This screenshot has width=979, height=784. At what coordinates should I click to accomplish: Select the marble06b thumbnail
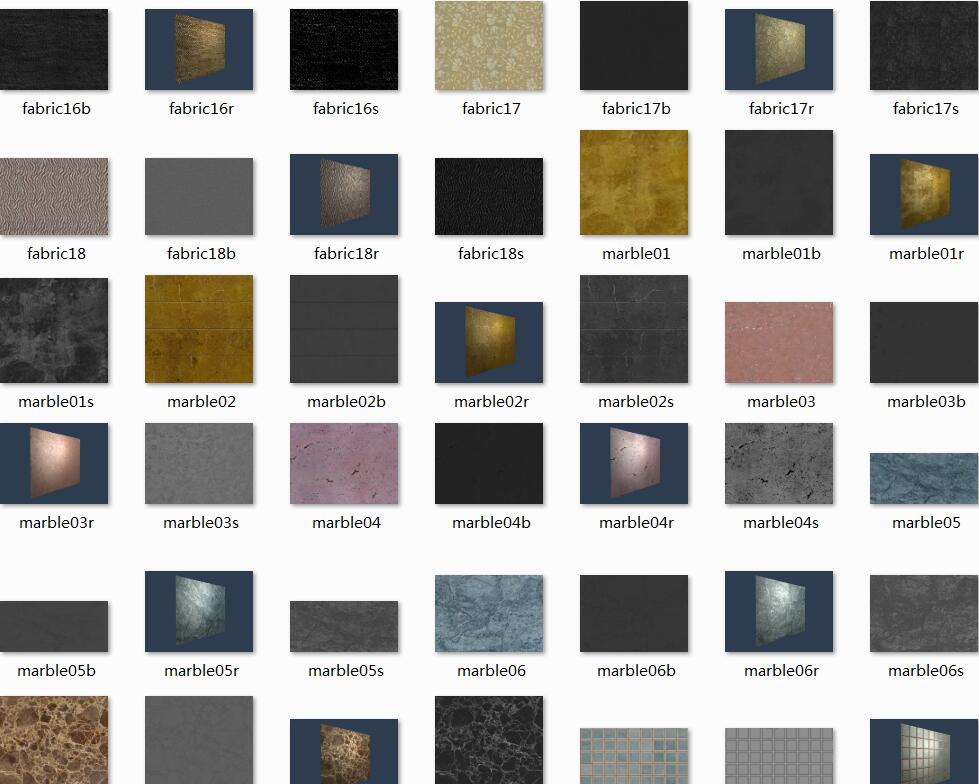point(634,614)
